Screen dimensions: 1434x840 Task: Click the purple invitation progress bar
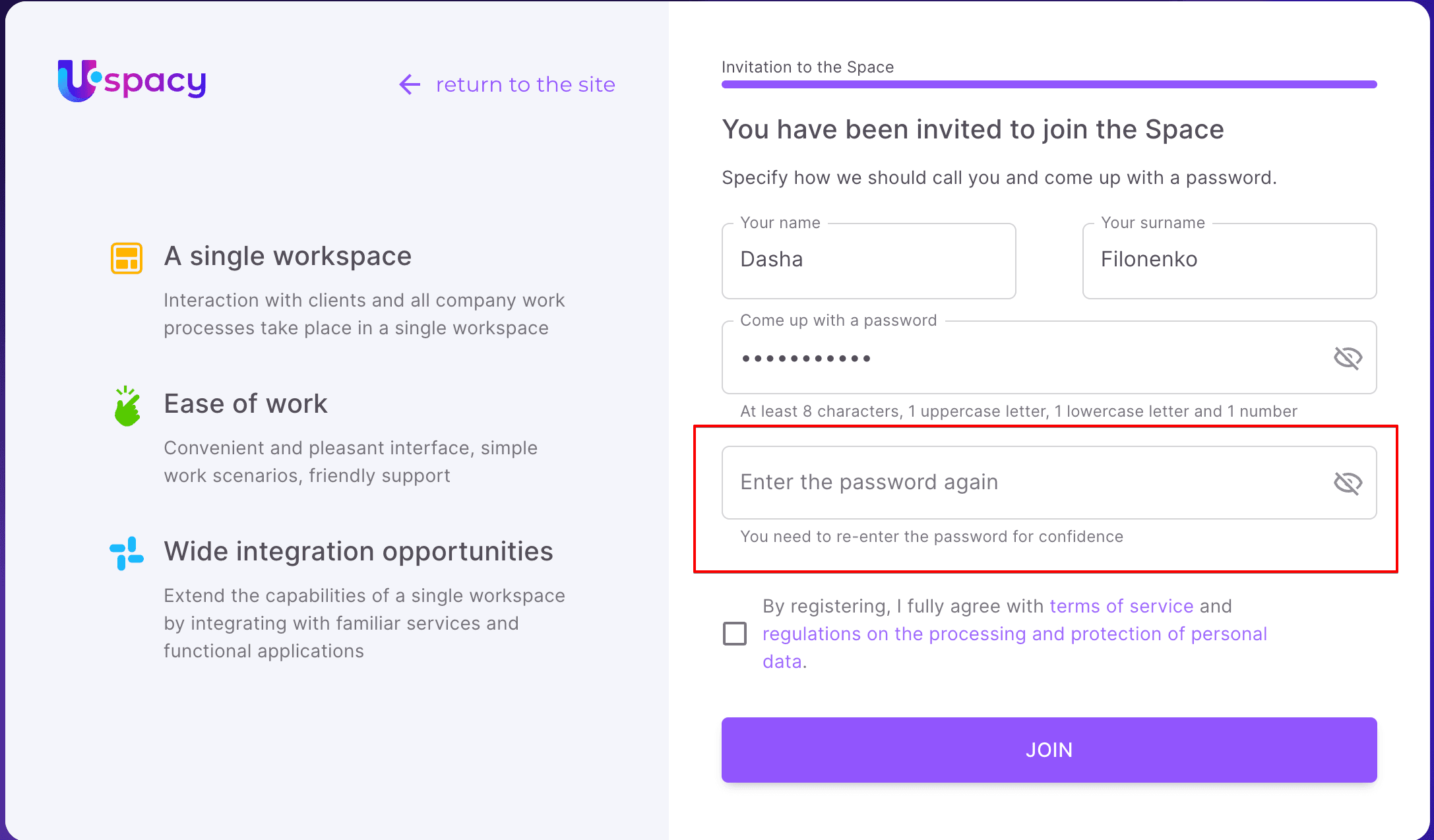tap(1049, 84)
